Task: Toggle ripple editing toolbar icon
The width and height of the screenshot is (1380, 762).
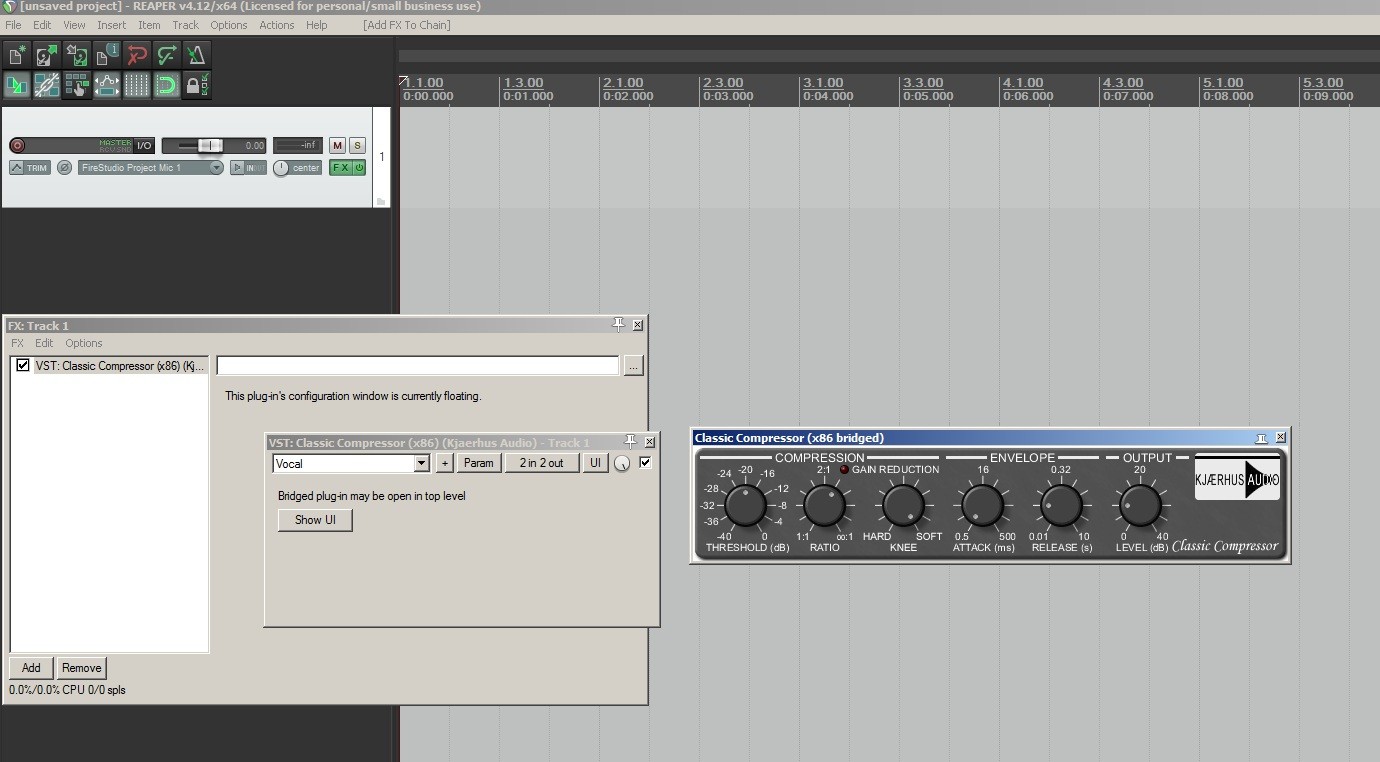Action: tap(77, 85)
